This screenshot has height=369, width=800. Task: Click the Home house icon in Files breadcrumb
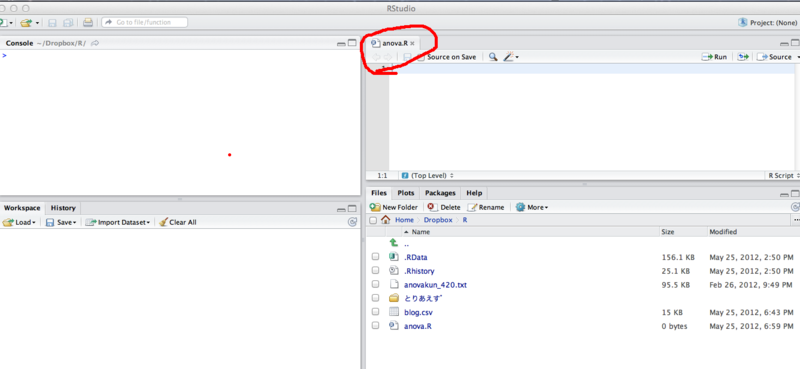pos(386,220)
